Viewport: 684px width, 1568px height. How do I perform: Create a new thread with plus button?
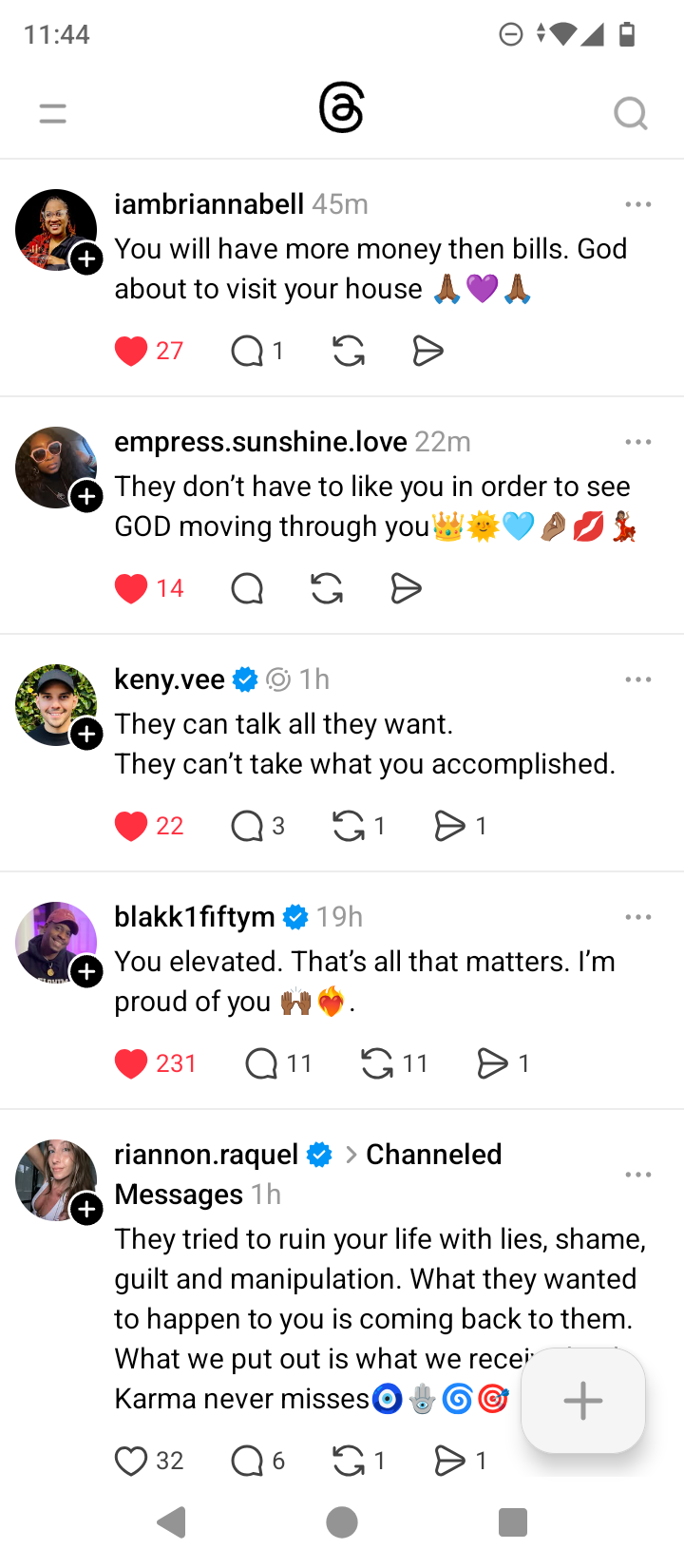(583, 1401)
